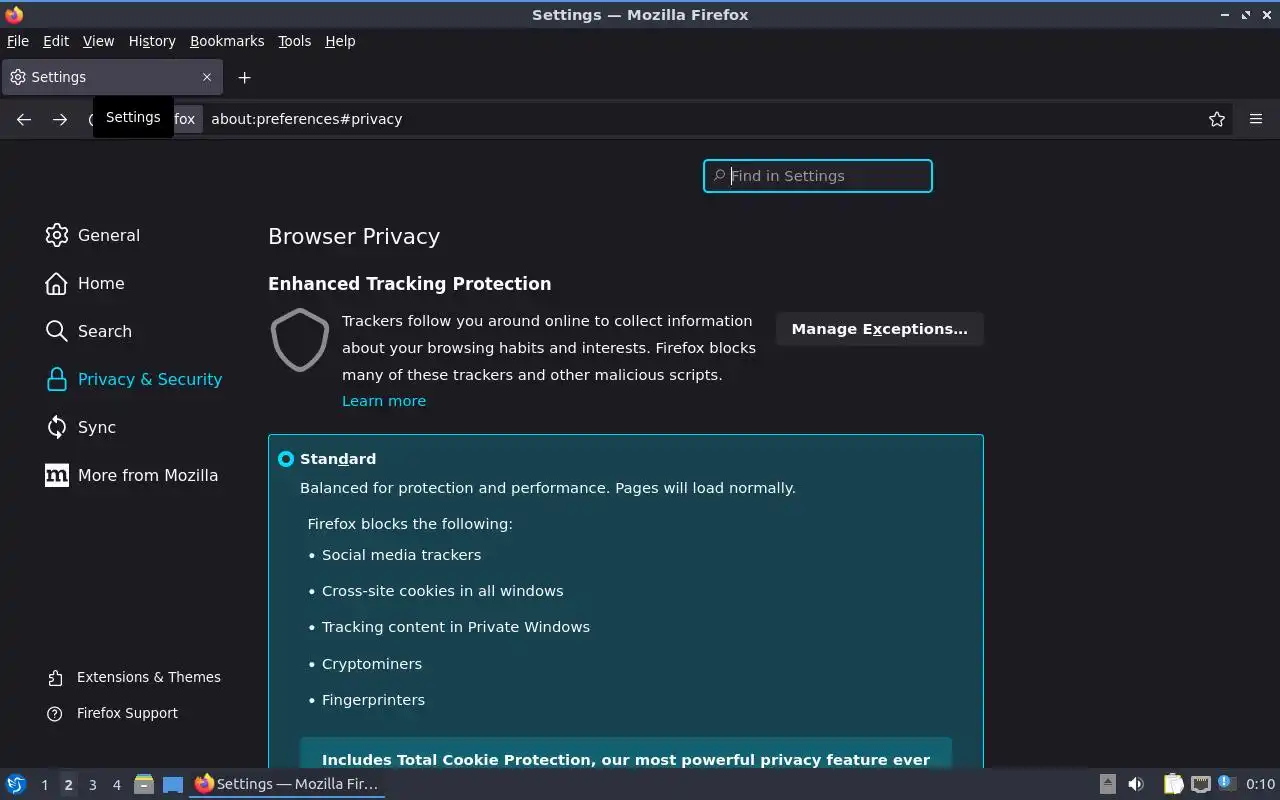
Task: Click Settings — Mozilla Firefox taskbar entry
Action: 287,784
